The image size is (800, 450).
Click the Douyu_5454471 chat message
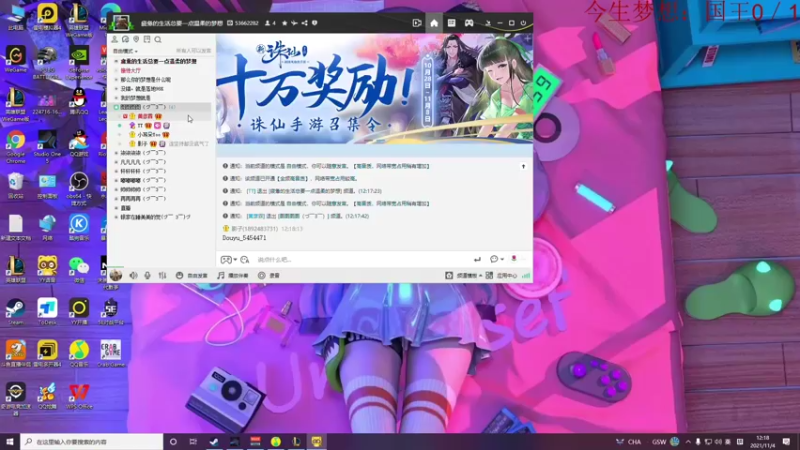[244, 238]
